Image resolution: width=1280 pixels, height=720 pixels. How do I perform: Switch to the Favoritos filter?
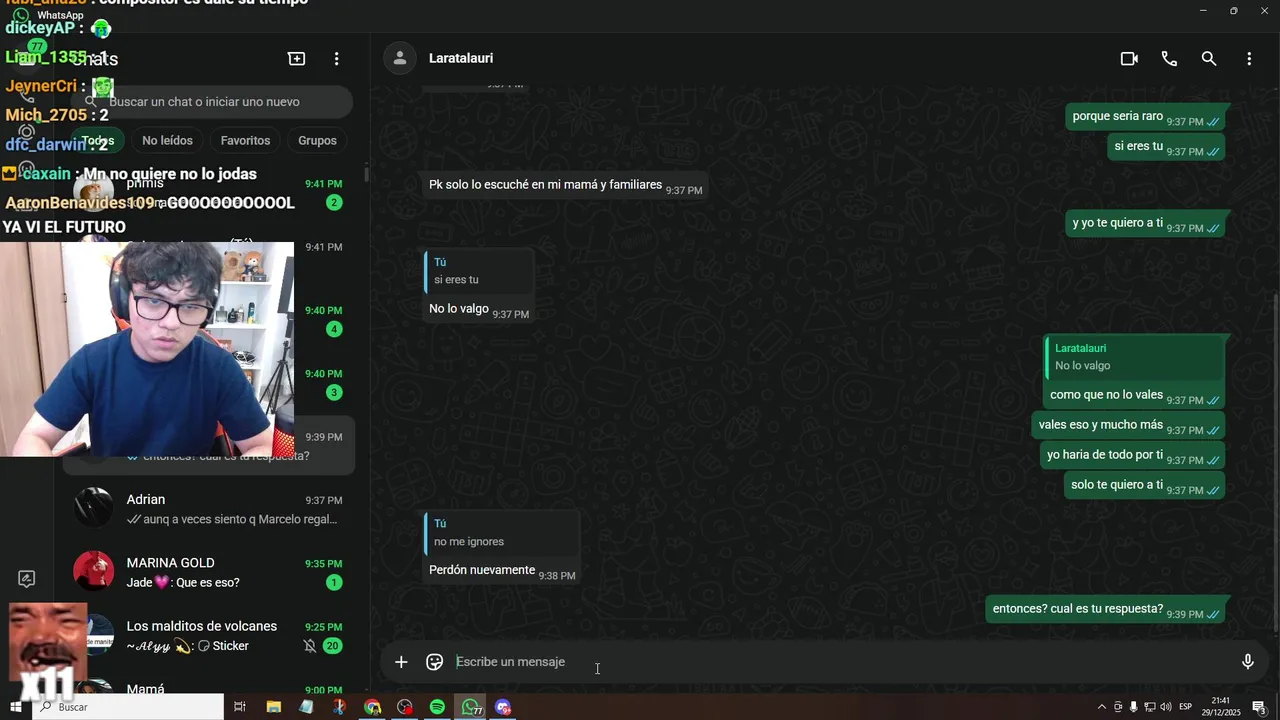[x=245, y=141]
